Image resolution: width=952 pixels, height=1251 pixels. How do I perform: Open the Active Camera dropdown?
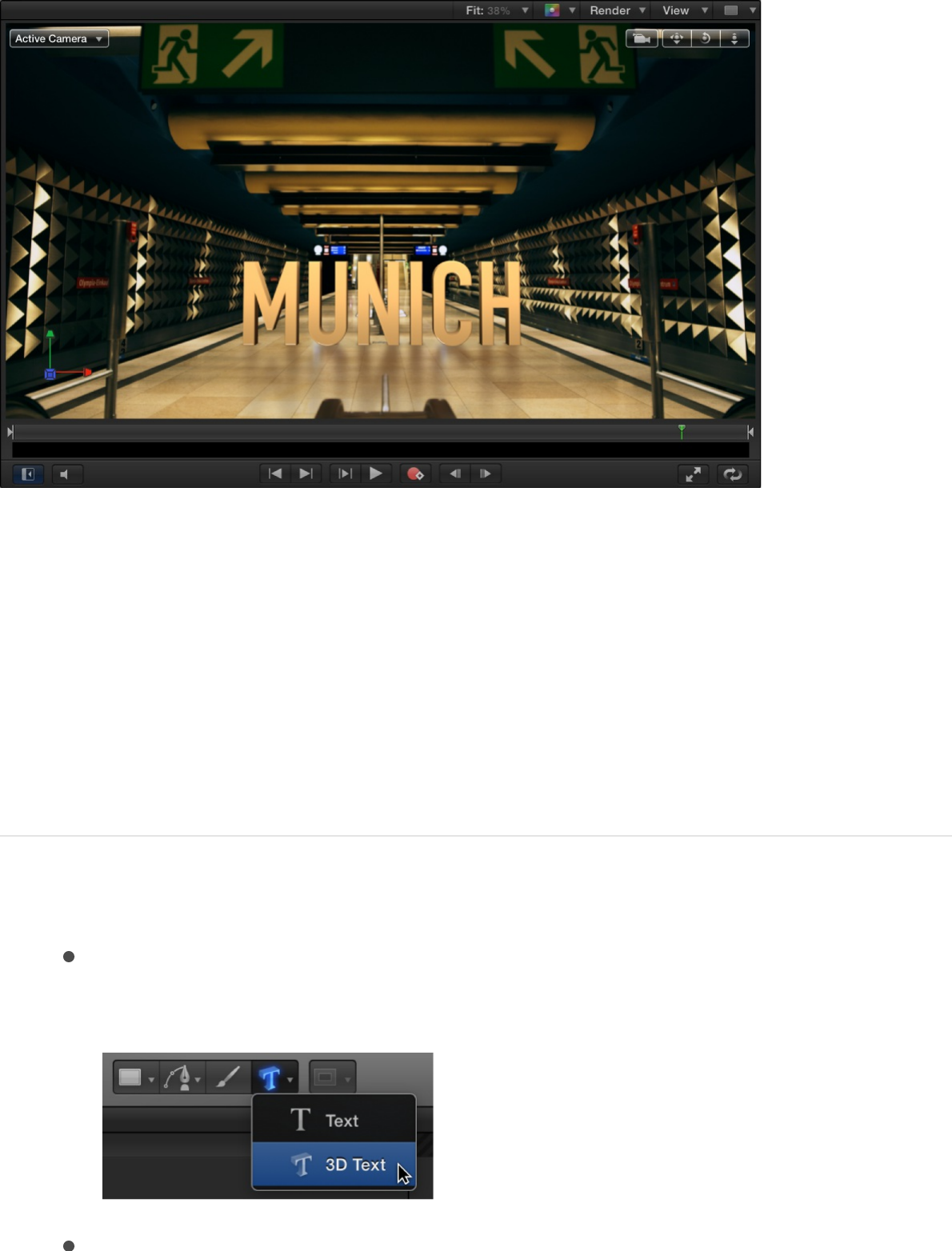coord(59,38)
